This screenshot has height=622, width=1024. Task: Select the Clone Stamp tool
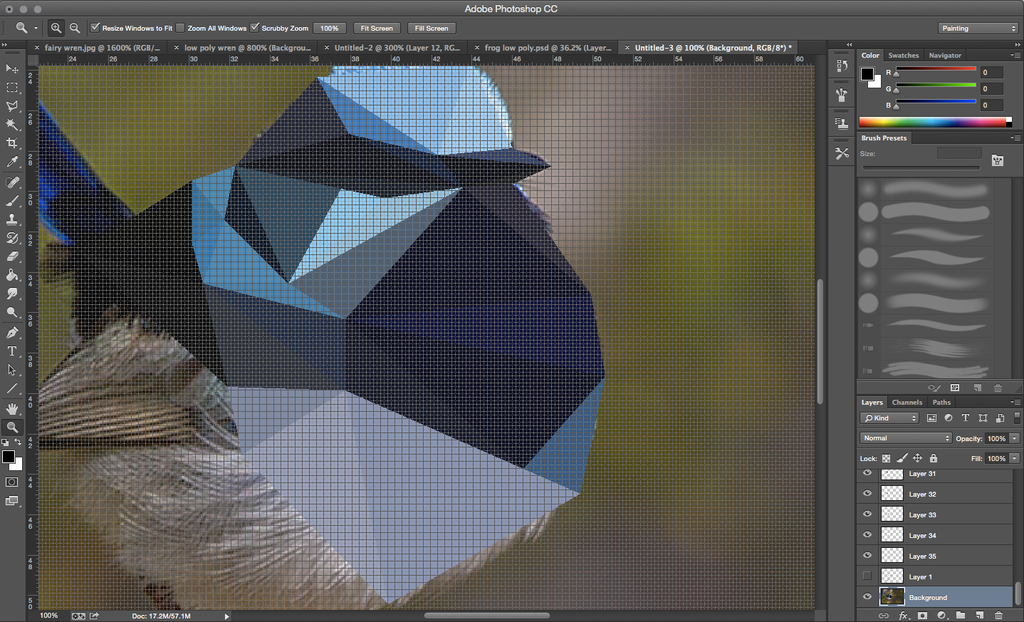[x=12, y=220]
